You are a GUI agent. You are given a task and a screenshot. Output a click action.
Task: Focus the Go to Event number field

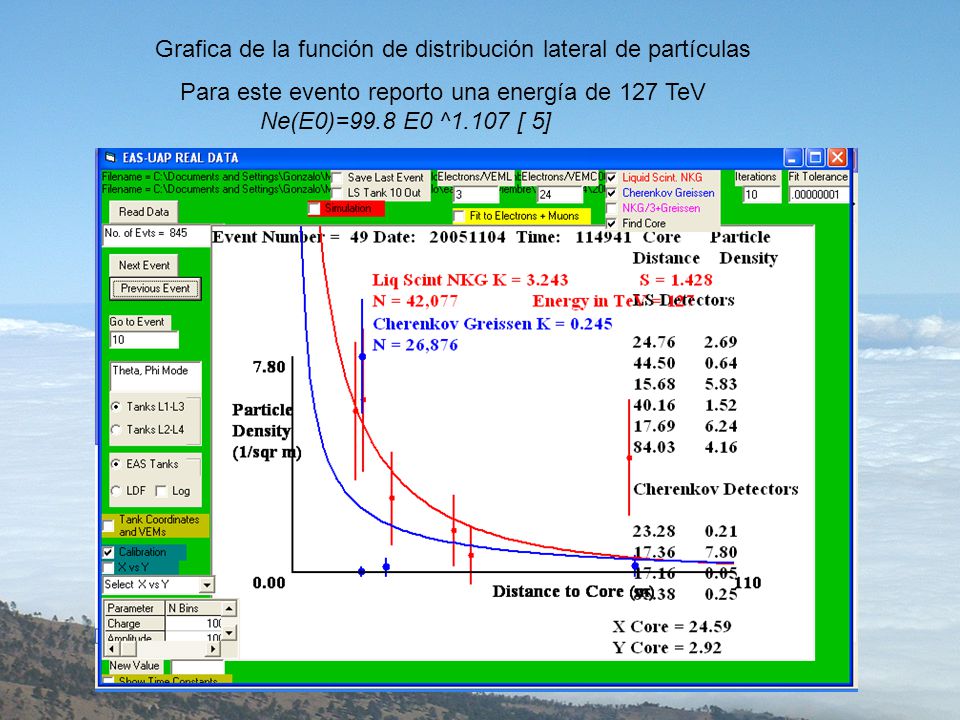tap(144, 340)
